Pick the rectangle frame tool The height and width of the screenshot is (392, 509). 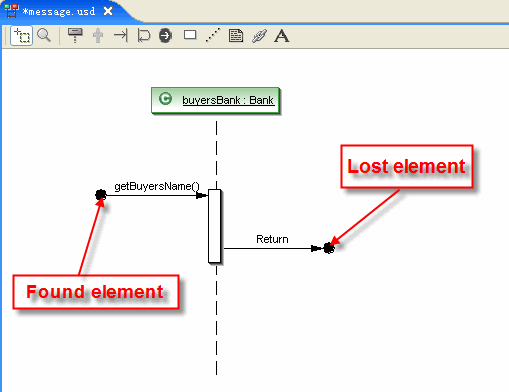(190, 35)
